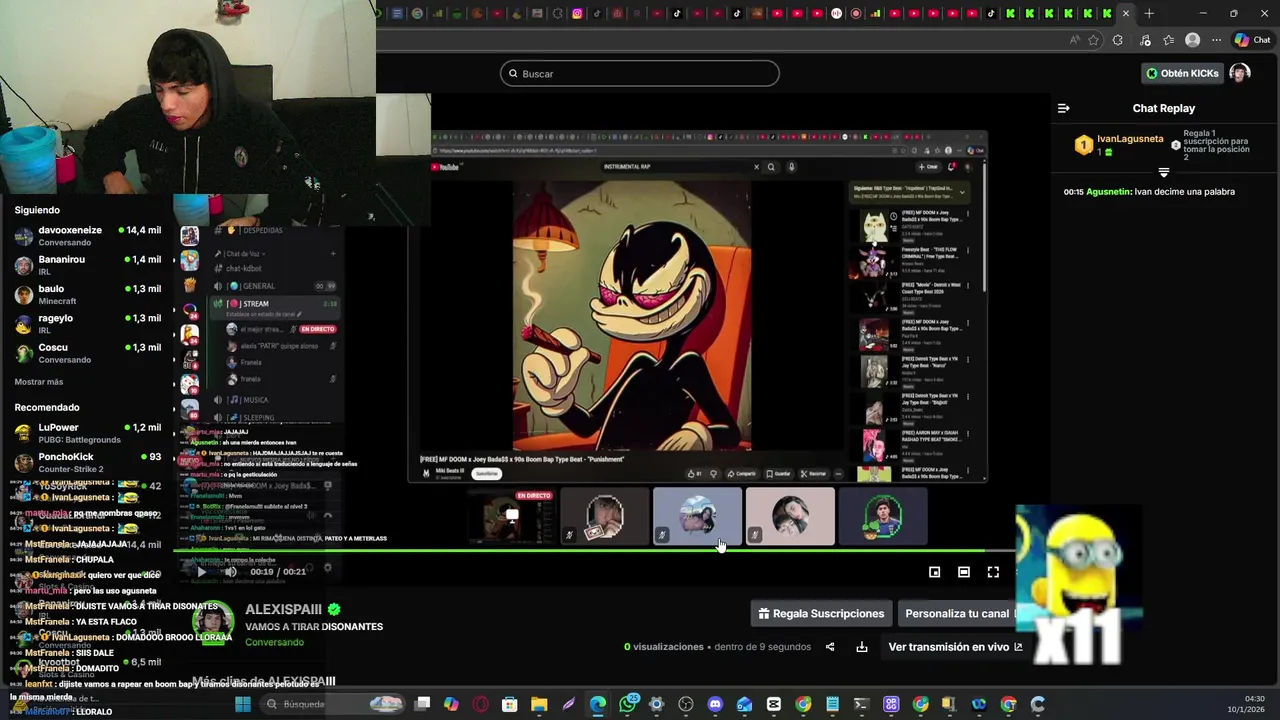Click the Agusnetin chat replay message

(1150, 191)
